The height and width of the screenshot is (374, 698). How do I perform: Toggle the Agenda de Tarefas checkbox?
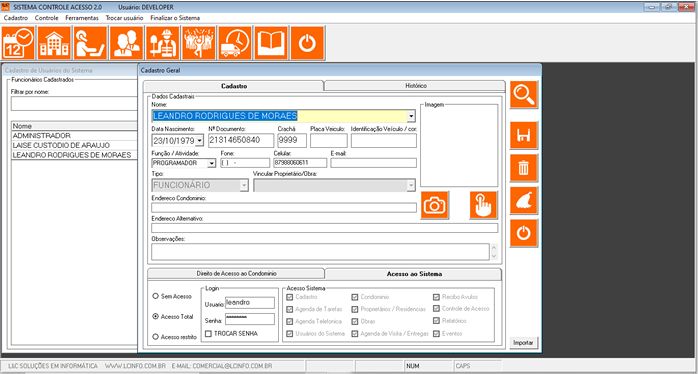pos(290,309)
